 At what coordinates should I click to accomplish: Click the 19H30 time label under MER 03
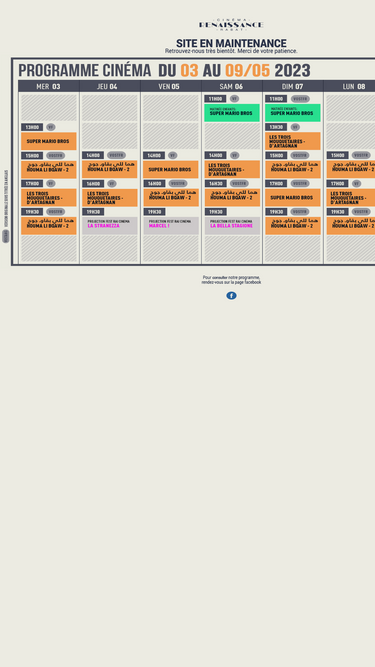[32, 211]
